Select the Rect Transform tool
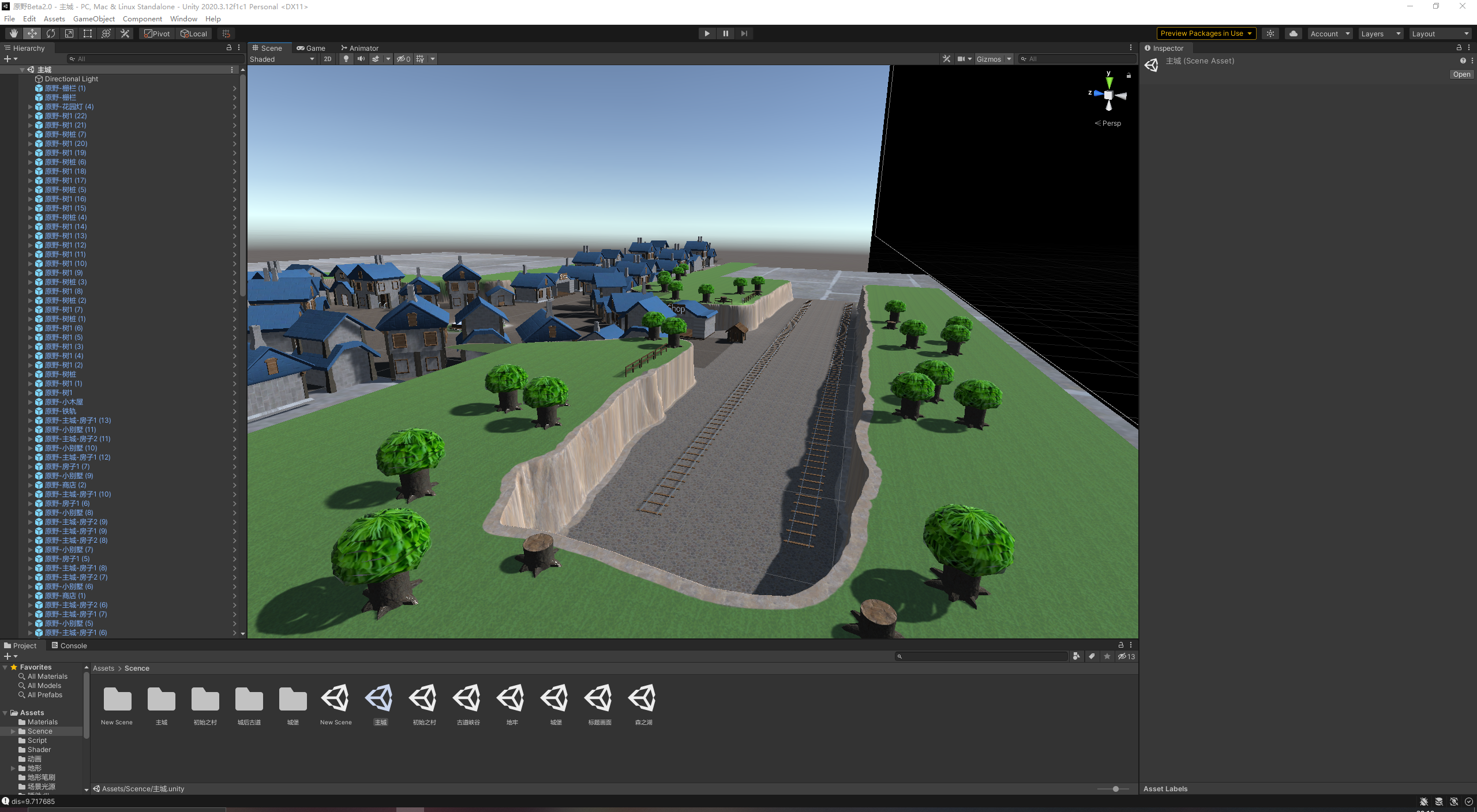This screenshot has width=1477, height=812. [x=88, y=33]
